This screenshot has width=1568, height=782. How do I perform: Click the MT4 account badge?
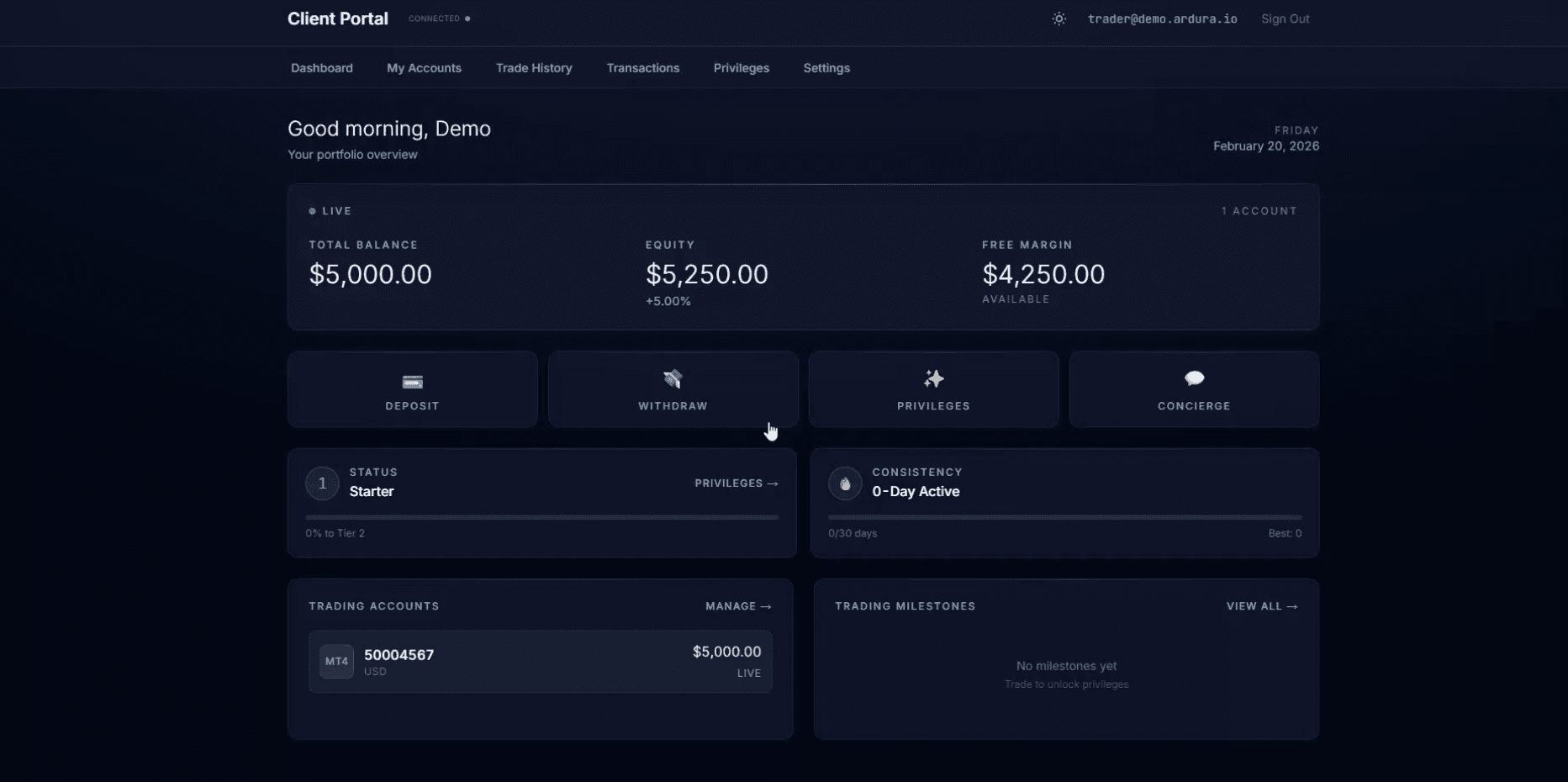coord(336,662)
